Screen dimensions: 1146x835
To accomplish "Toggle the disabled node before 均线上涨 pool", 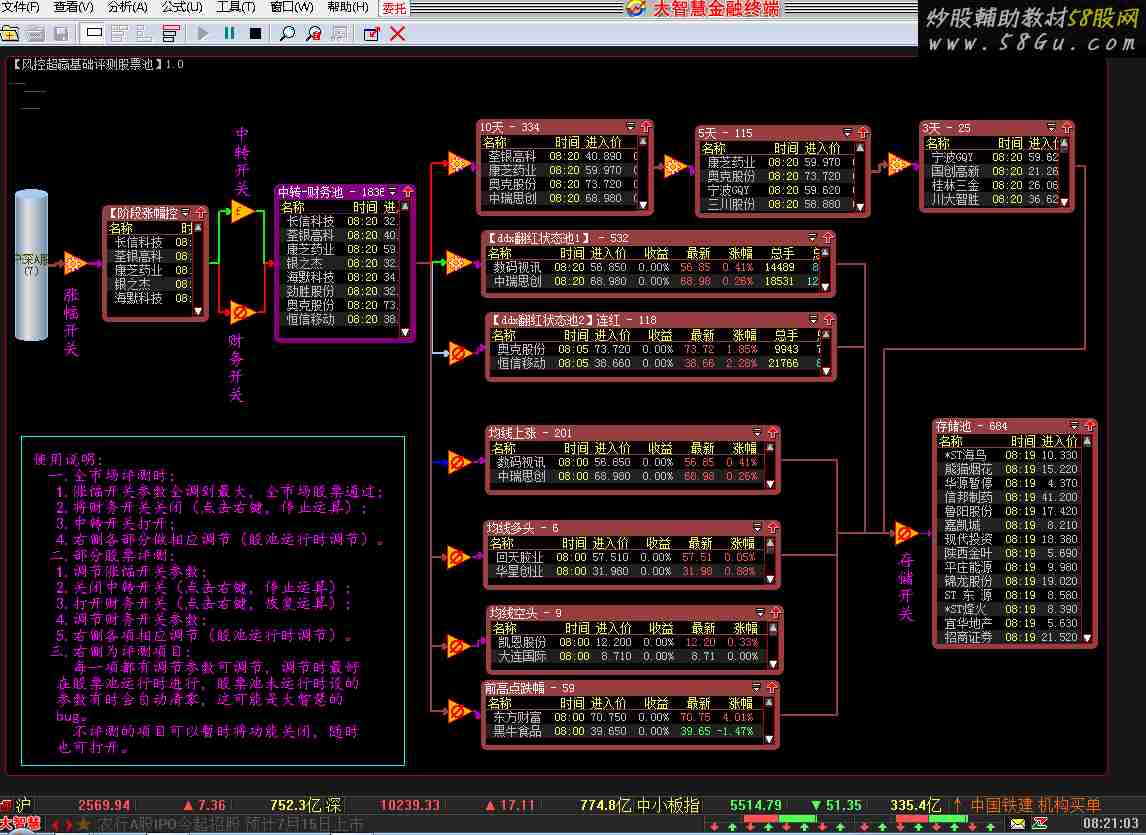I will click(x=458, y=462).
